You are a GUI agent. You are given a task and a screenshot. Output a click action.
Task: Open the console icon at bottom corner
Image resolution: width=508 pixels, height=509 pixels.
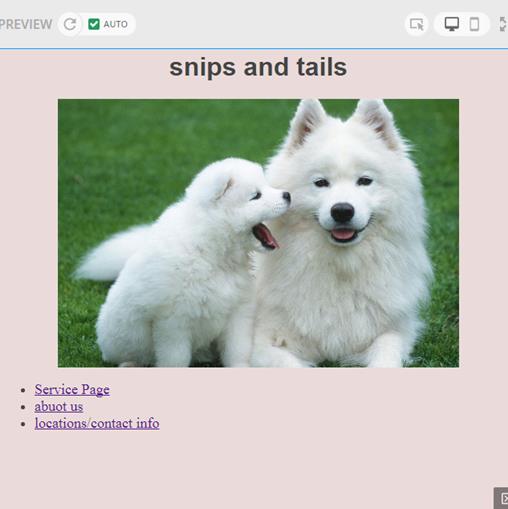click(502, 498)
